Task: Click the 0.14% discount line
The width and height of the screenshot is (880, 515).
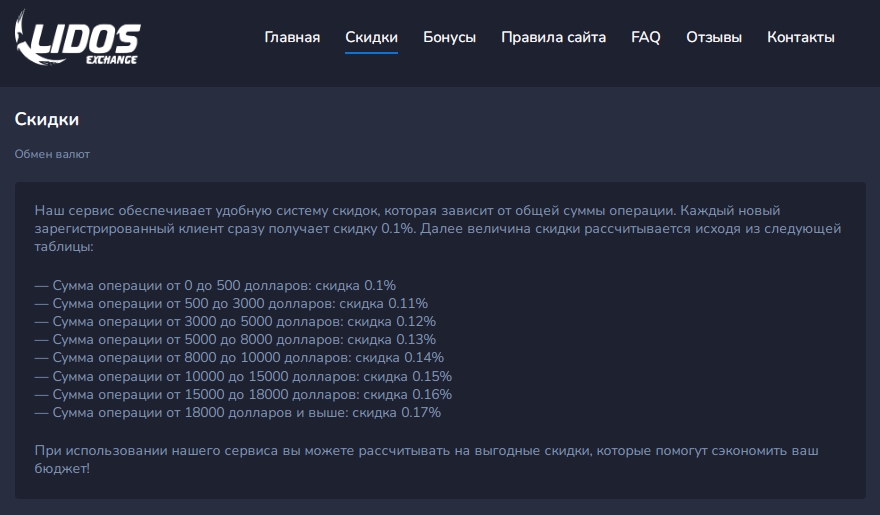Action: 239,357
